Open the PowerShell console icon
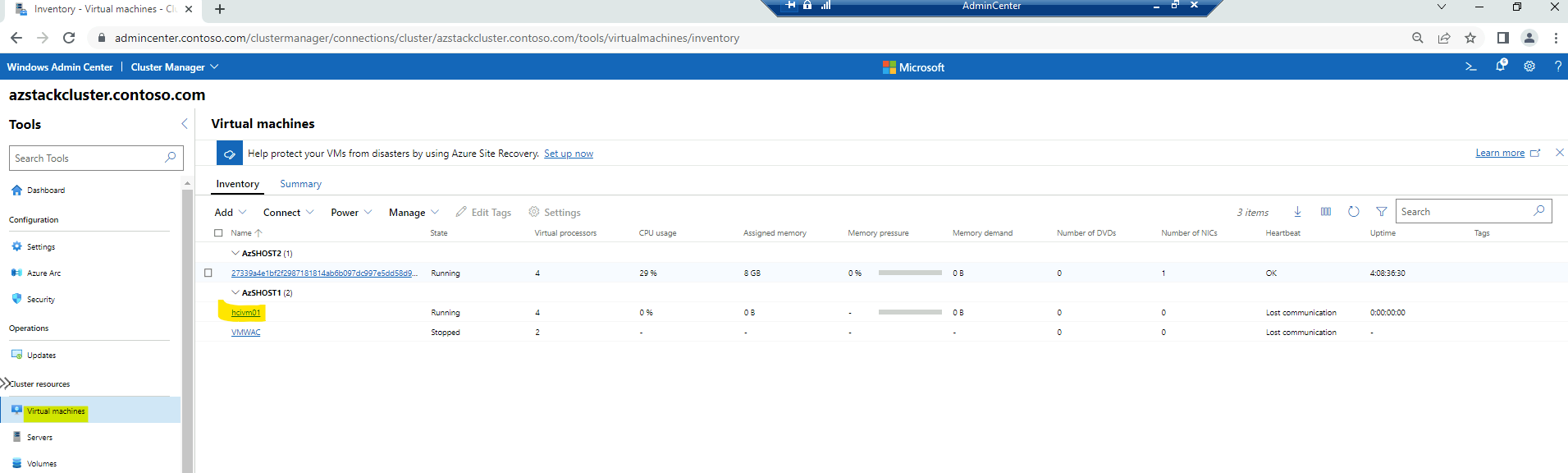Image resolution: width=1568 pixels, height=473 pixels. [x=1471, y=67]
